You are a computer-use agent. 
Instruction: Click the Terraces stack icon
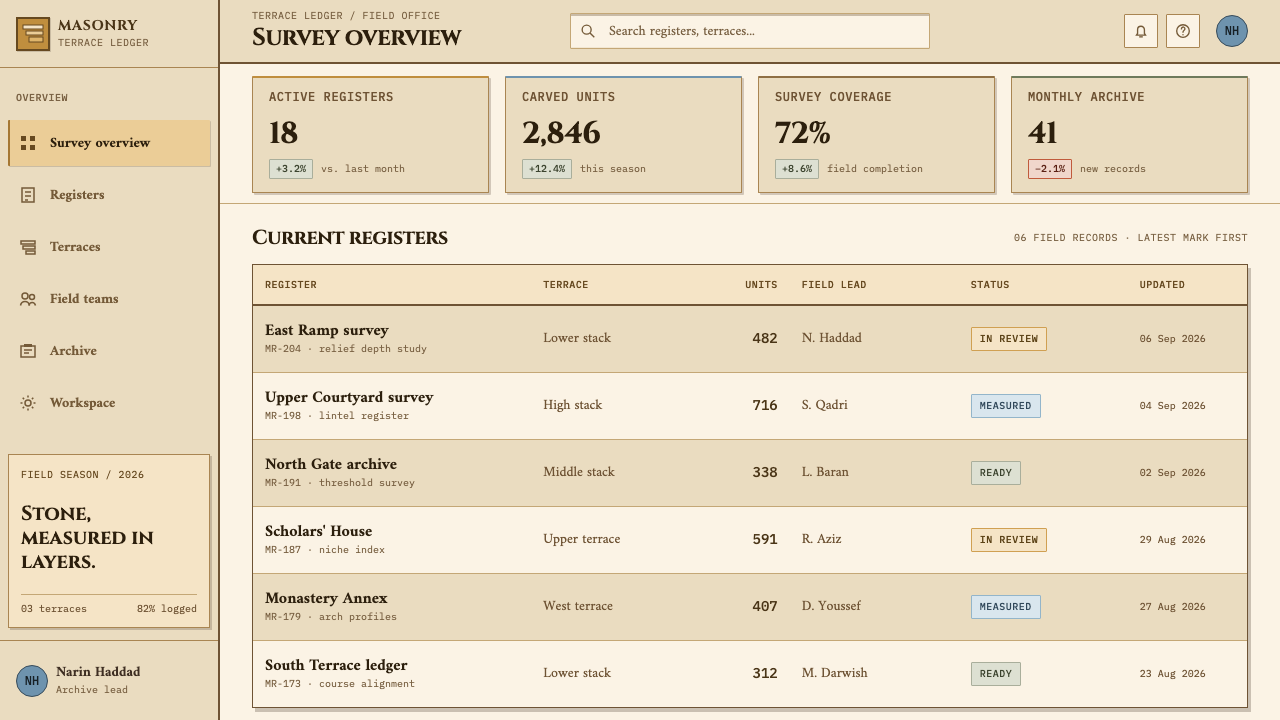click(x=28, y=247)
